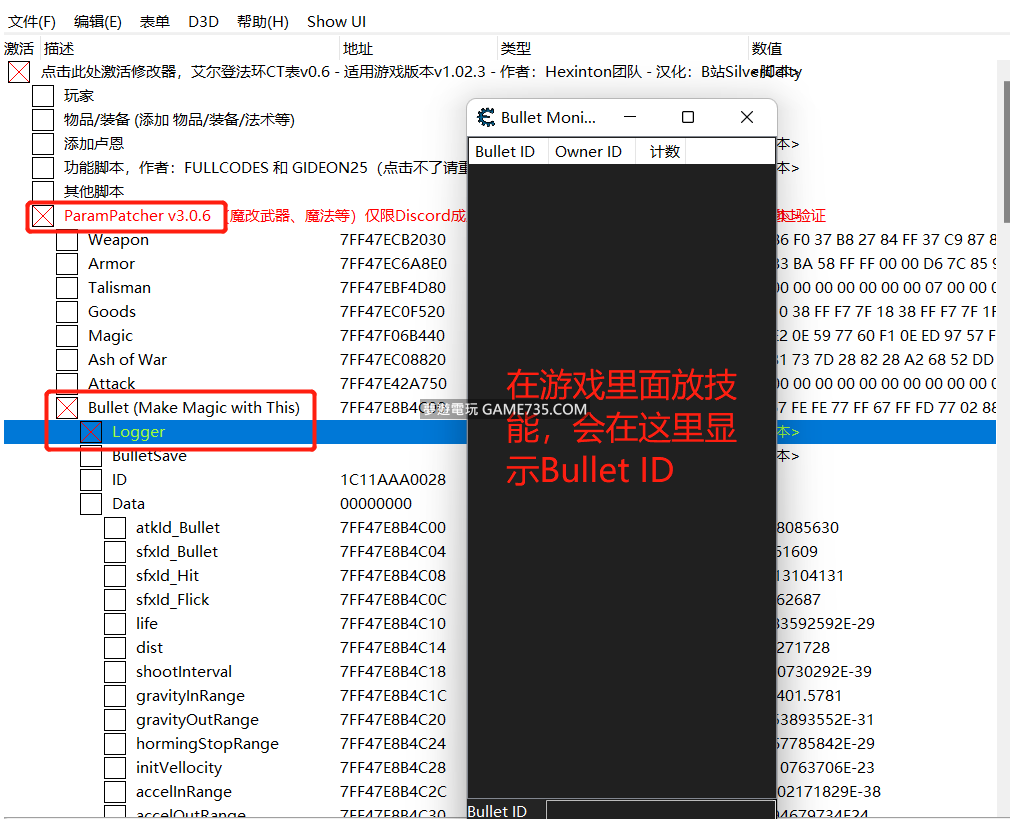The width and height of the screenshot is (1010, 819).
Task: Open the 帮助(H) menu
Action: [x=262, y=21]
